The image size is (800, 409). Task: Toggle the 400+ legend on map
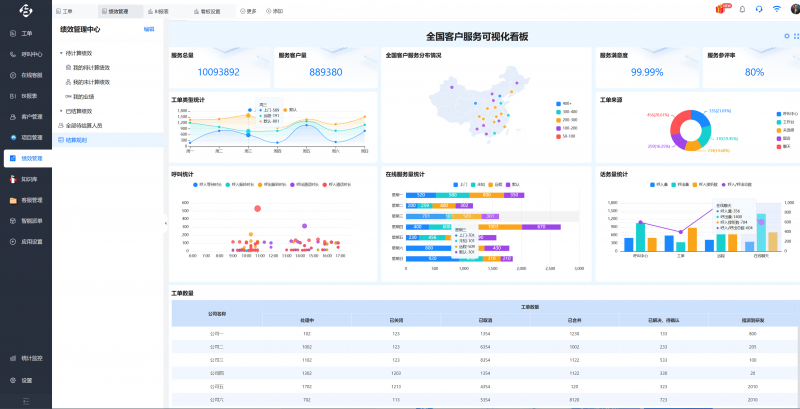(x=563, y=103)
